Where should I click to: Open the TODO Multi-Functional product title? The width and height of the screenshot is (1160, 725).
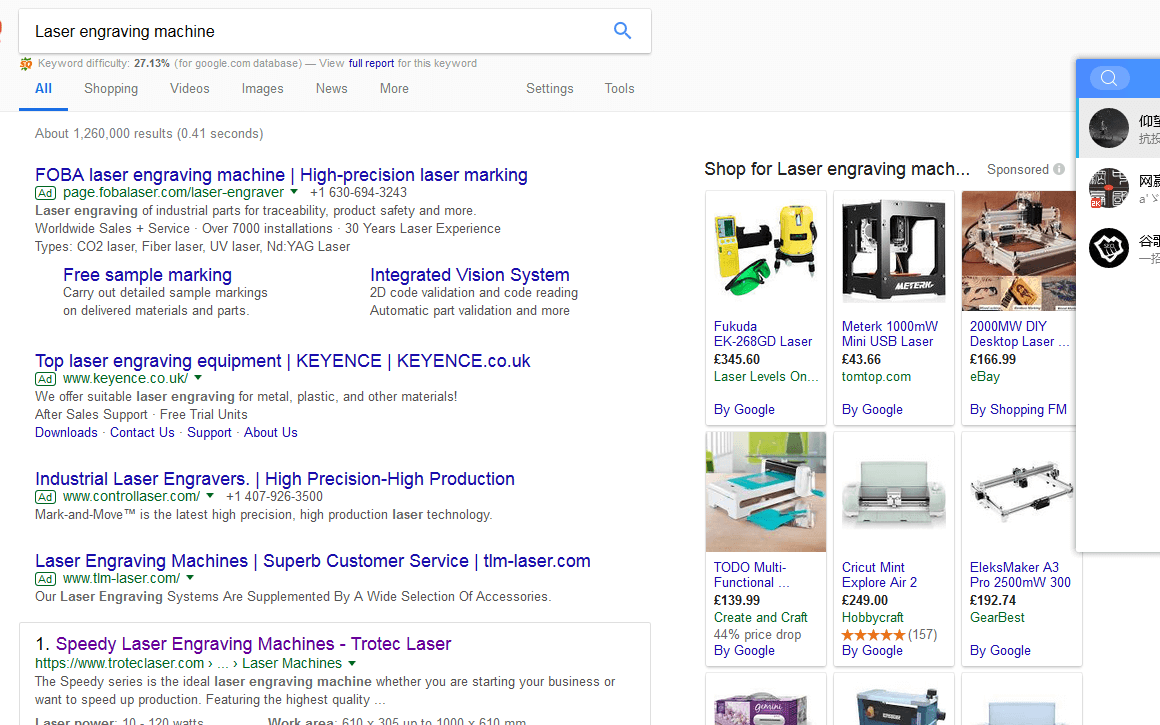(x=752, y=575)
